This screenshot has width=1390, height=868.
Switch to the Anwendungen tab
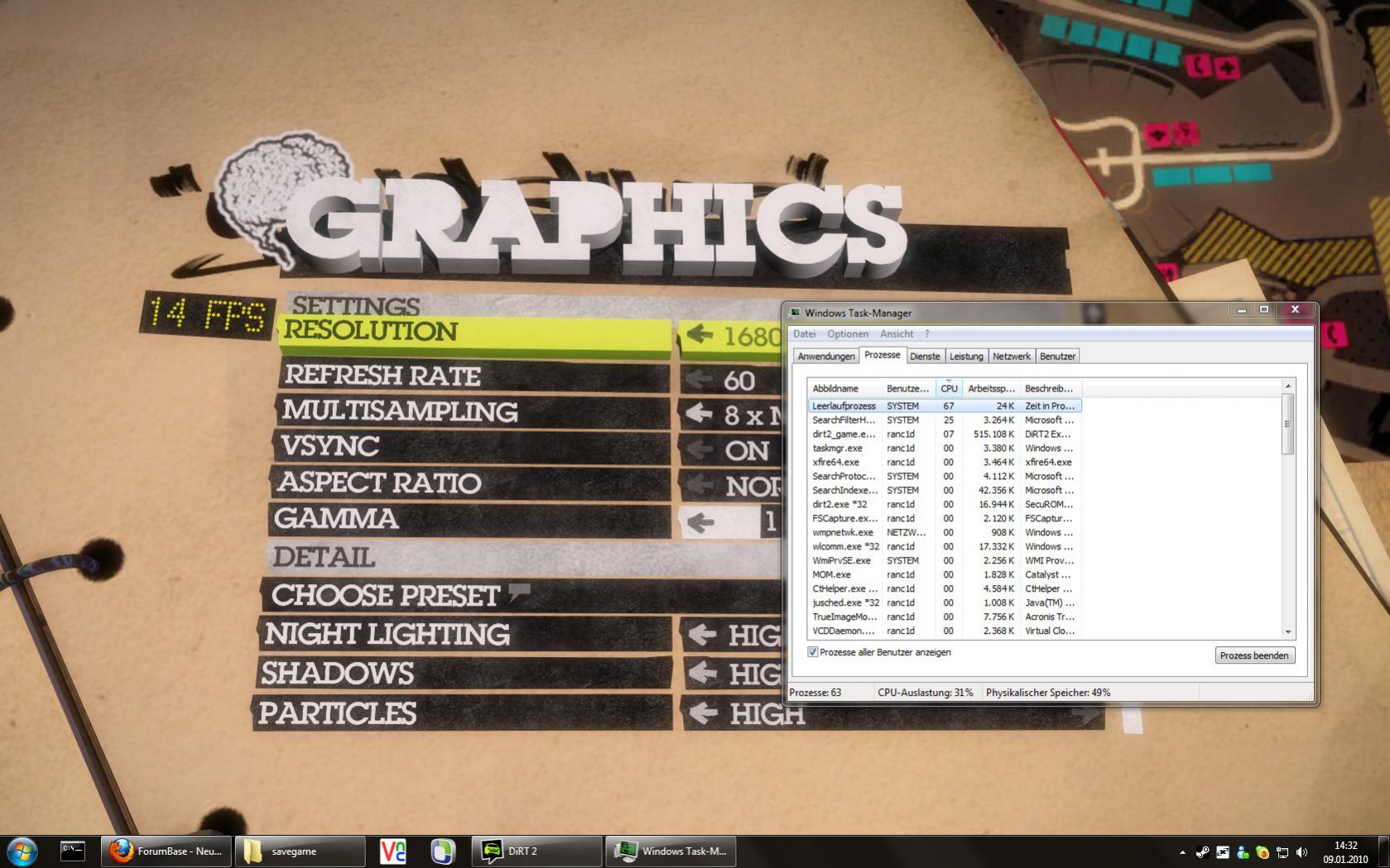pos(825,356)
